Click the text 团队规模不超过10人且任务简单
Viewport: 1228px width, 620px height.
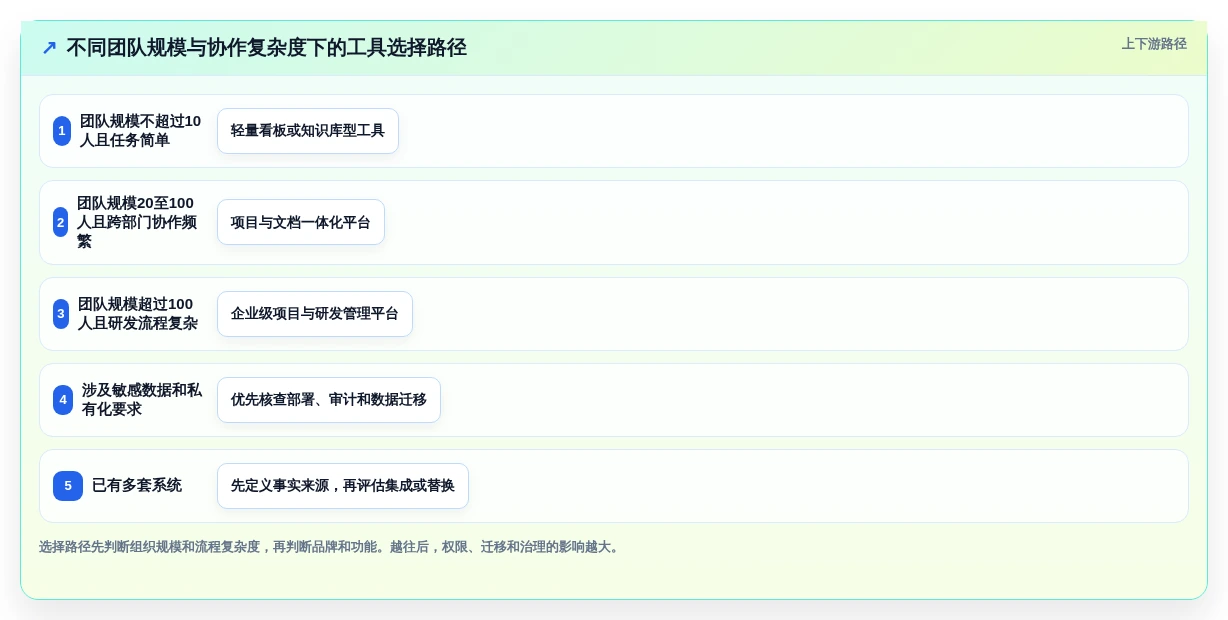click(141, 131)
